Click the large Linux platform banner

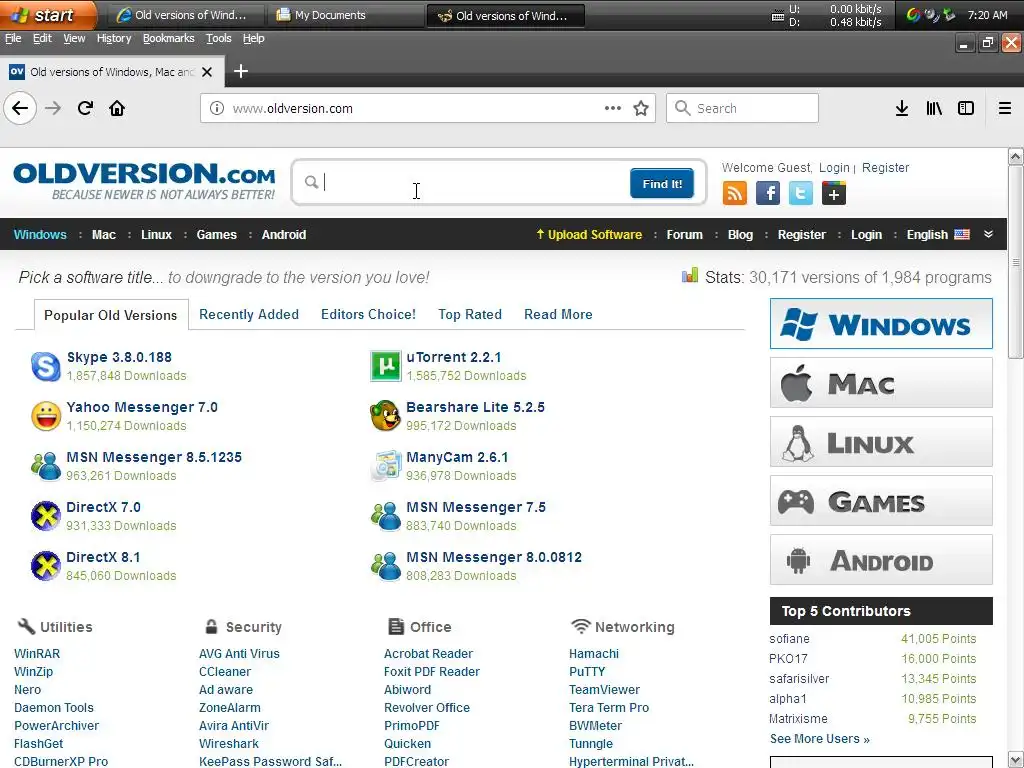(x=881, y=442)
